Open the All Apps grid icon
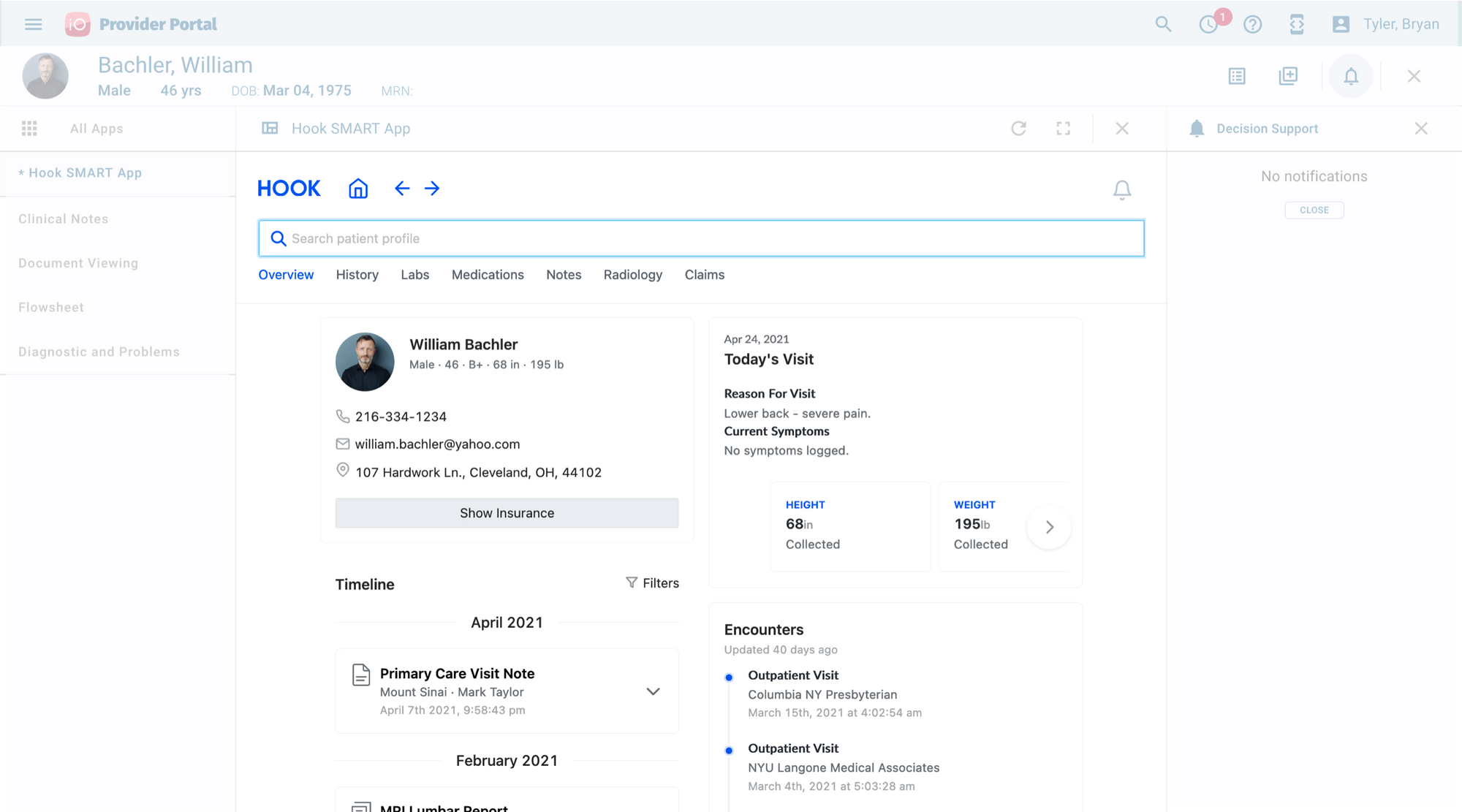Viewport: 1462px width, 812px height. pyautogui.click(x=29, y=129)
